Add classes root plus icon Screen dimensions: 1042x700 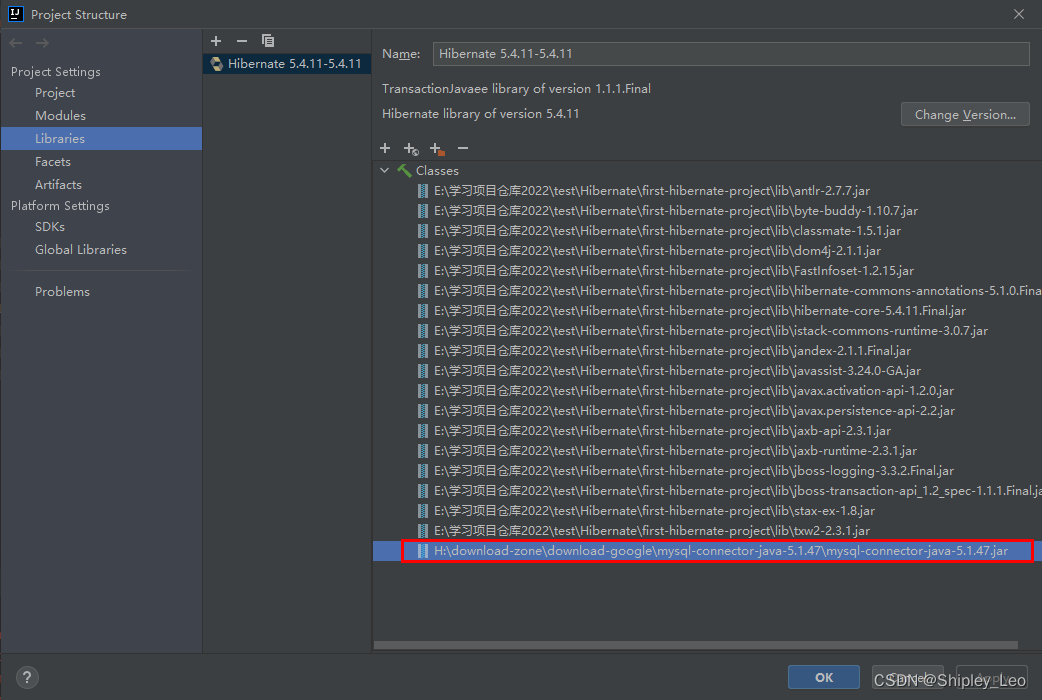(385, 148)
